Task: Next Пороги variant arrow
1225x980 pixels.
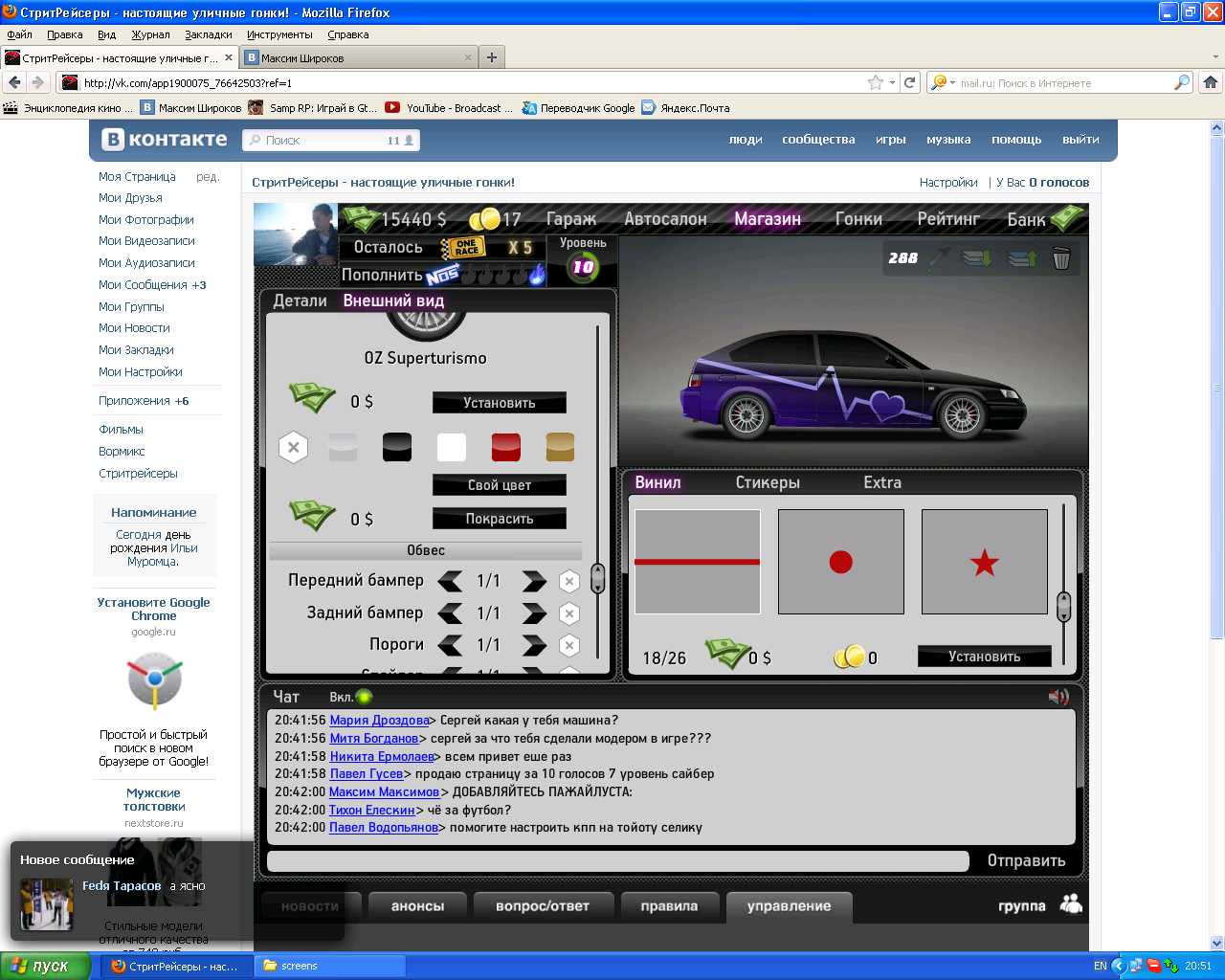Action: point(534,645)
